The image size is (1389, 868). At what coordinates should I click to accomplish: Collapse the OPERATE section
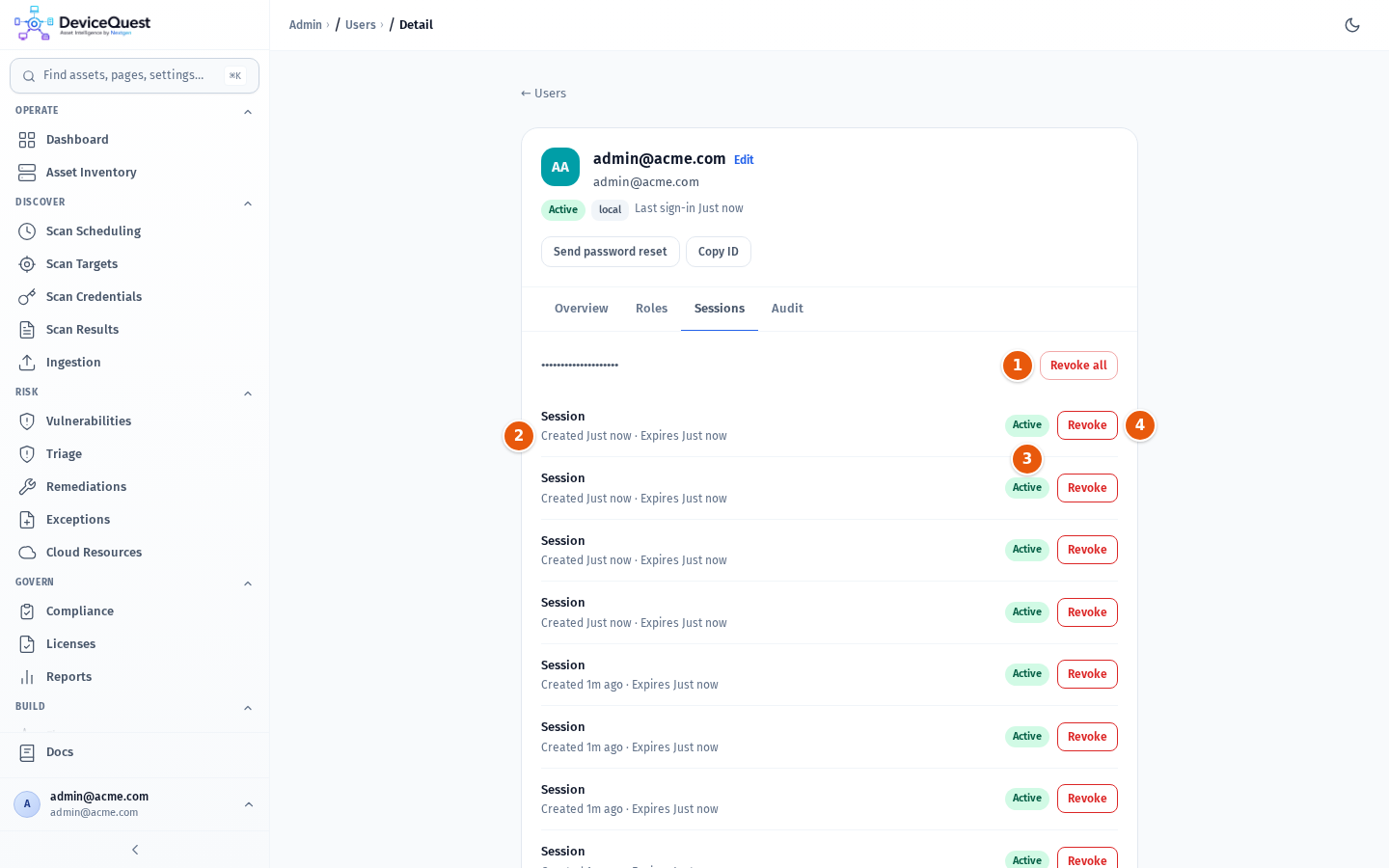coord(248,112)
